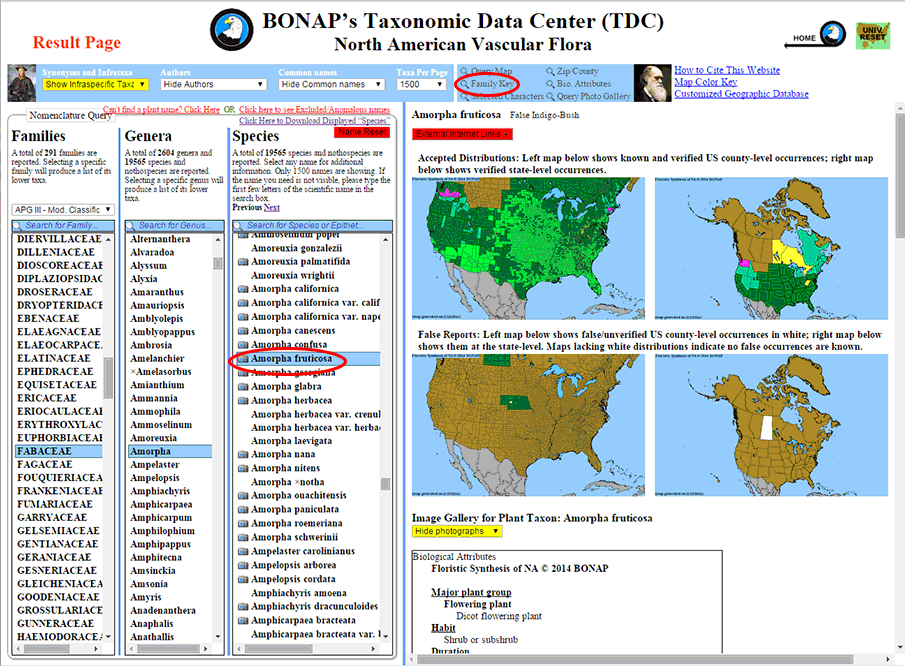Viewport: 905px width, 666px height.
Task: Open the Hide photographs dropdown
Action: 457,531
